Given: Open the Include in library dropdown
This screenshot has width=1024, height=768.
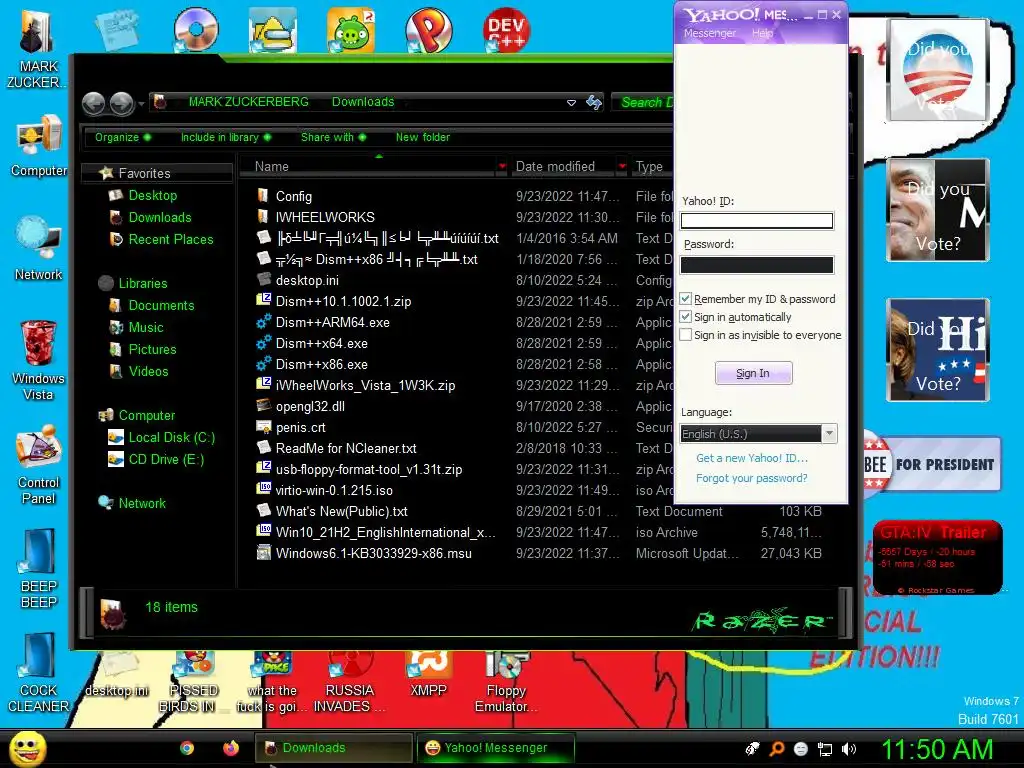Looking at the screenshot, I should (x=225, y=137).
